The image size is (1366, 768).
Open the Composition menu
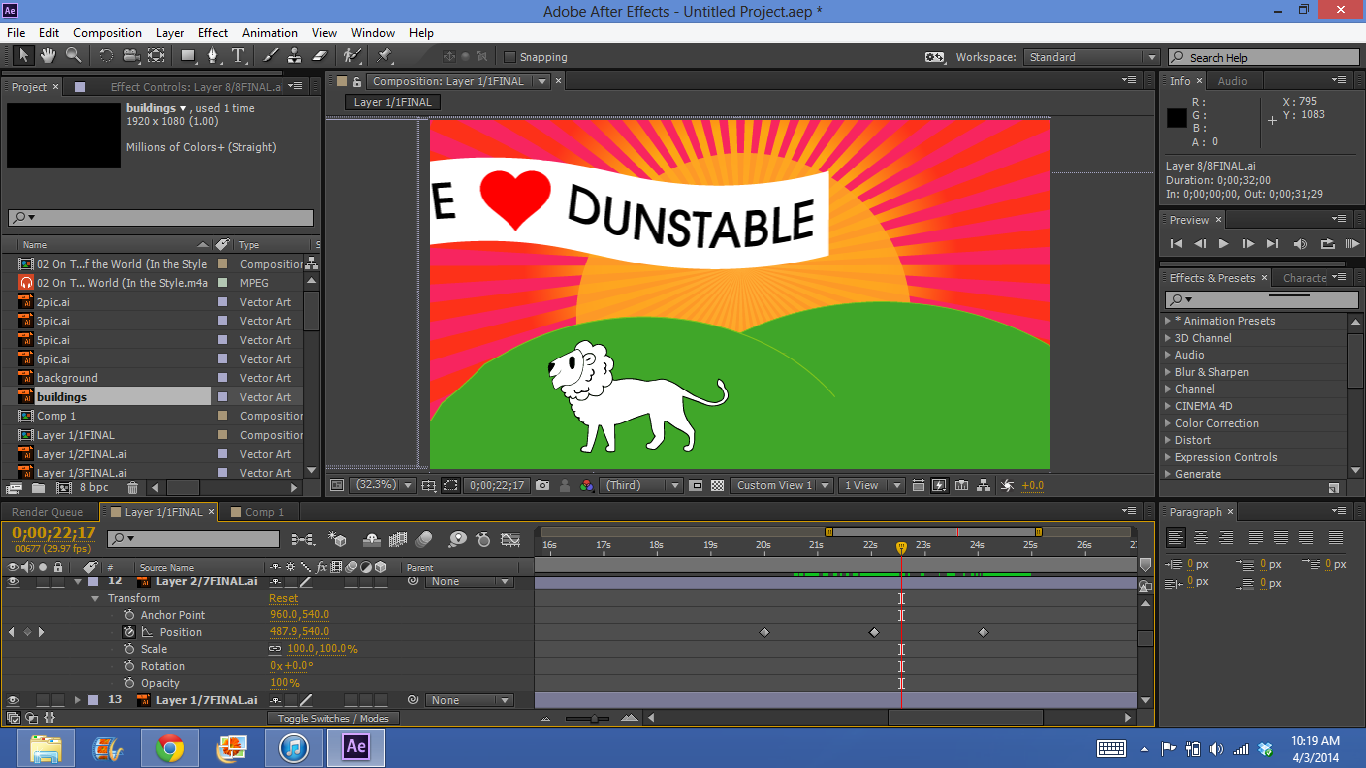click(107, 33)
